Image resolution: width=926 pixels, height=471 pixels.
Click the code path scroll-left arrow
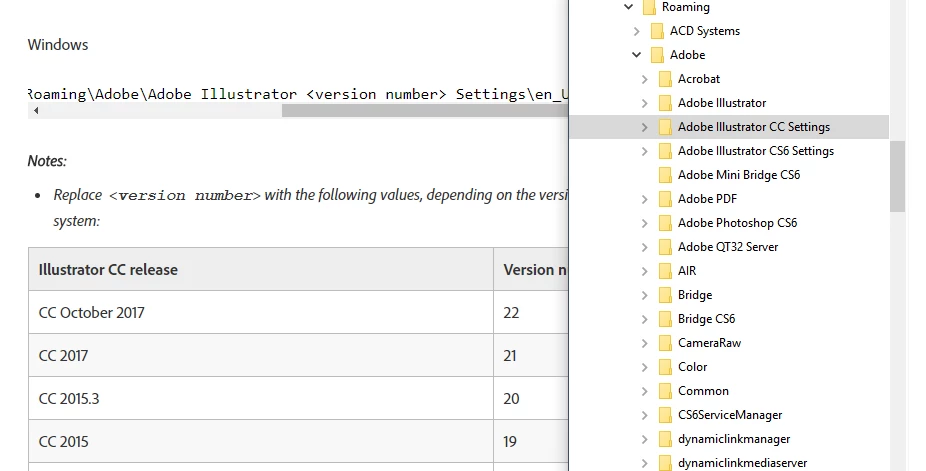36,110
